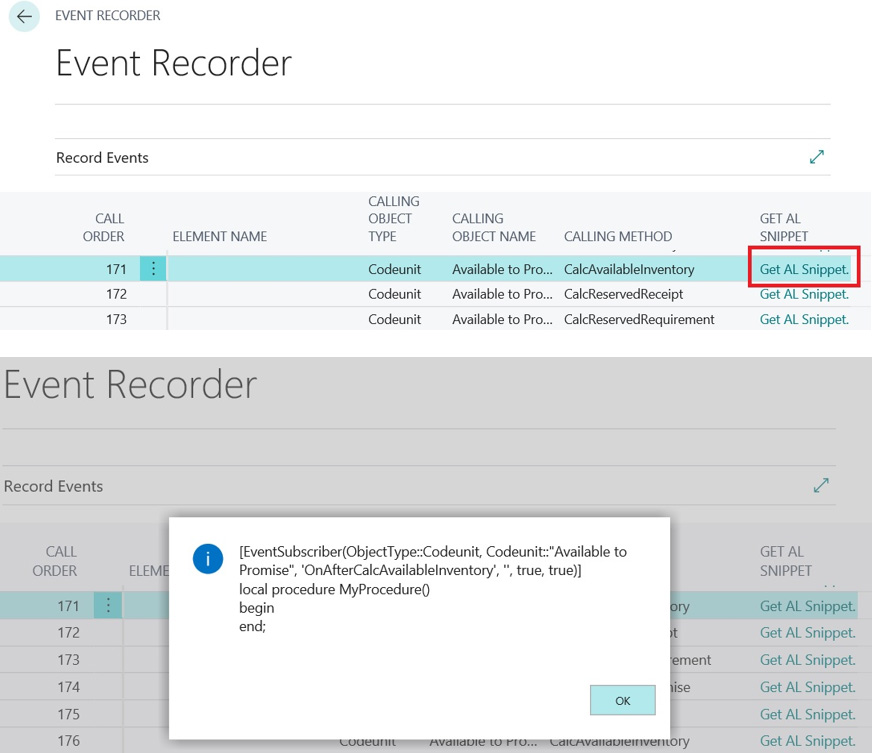The height and width of the screenshot is (753, 872).
Task: Get AL Snippet for CalcReservedReceipt row 172
Action: pos(804,294)
